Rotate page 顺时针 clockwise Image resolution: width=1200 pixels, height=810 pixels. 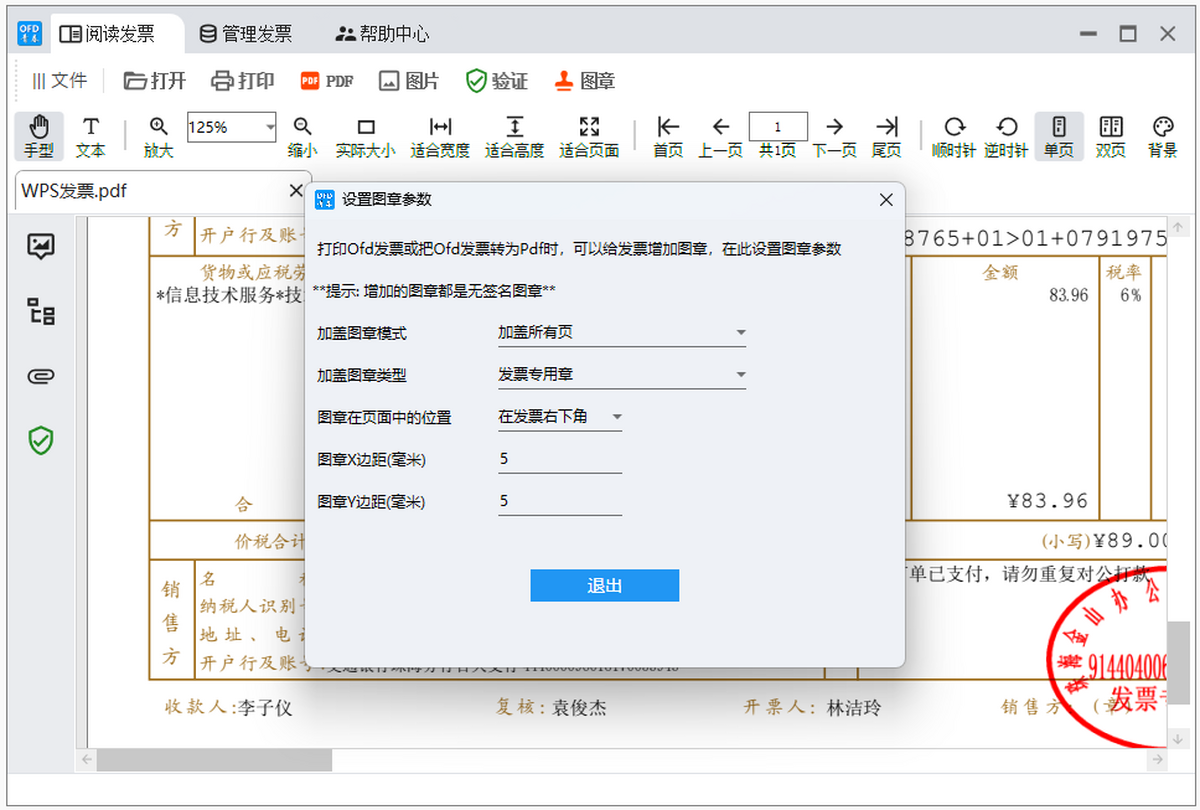[x=954, y=137]
